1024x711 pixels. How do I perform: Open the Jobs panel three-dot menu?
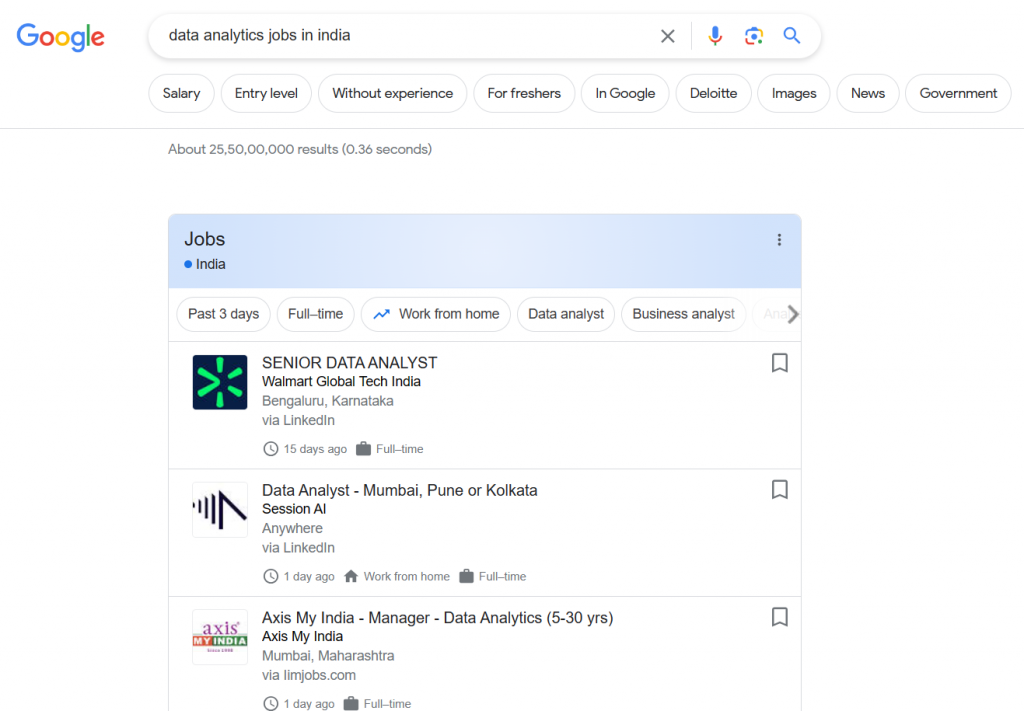point(779,240)
